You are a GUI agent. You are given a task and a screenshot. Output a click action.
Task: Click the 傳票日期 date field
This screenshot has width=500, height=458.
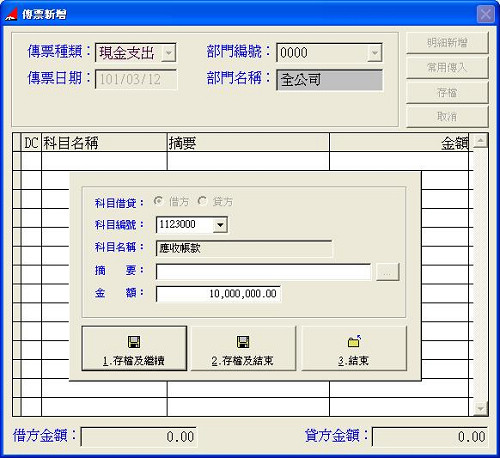136,79
